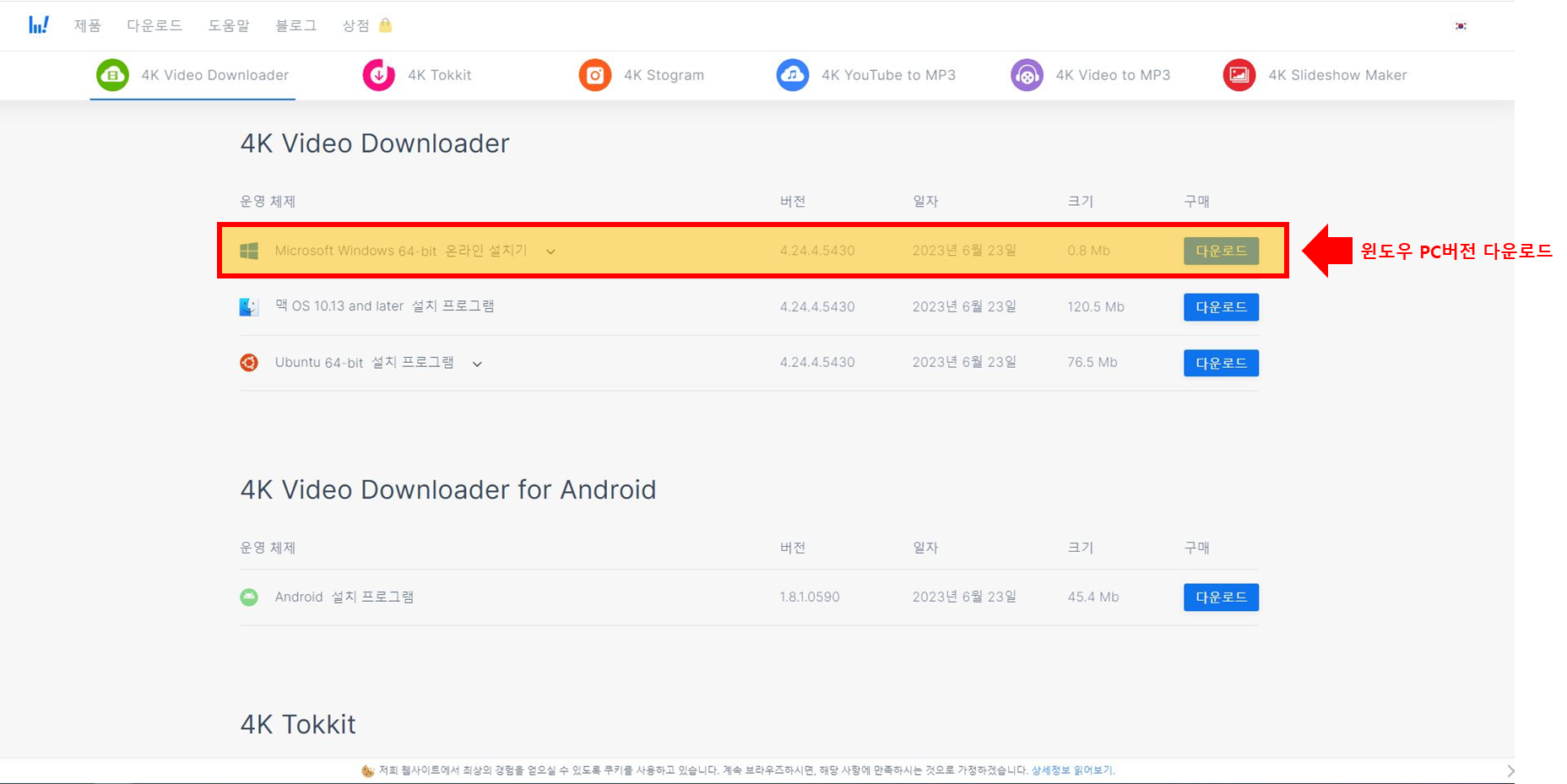Click the Android robot icon in the table

pos(249,597)
